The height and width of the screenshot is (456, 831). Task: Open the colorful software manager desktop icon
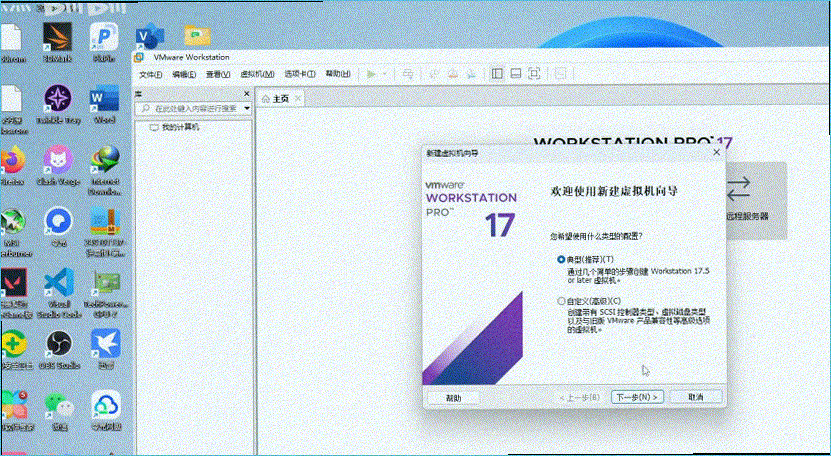click(14, 411)
